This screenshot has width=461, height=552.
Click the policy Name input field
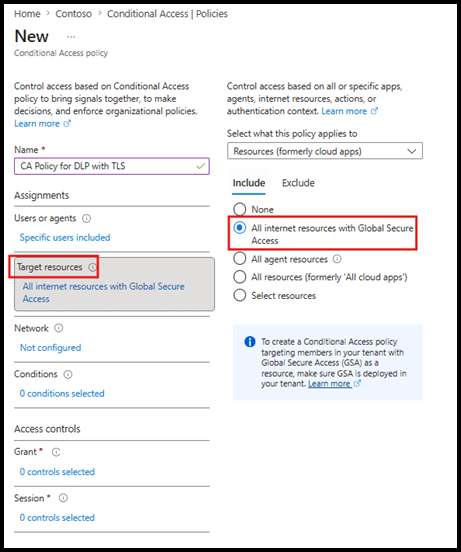click(x=112, y=166)
